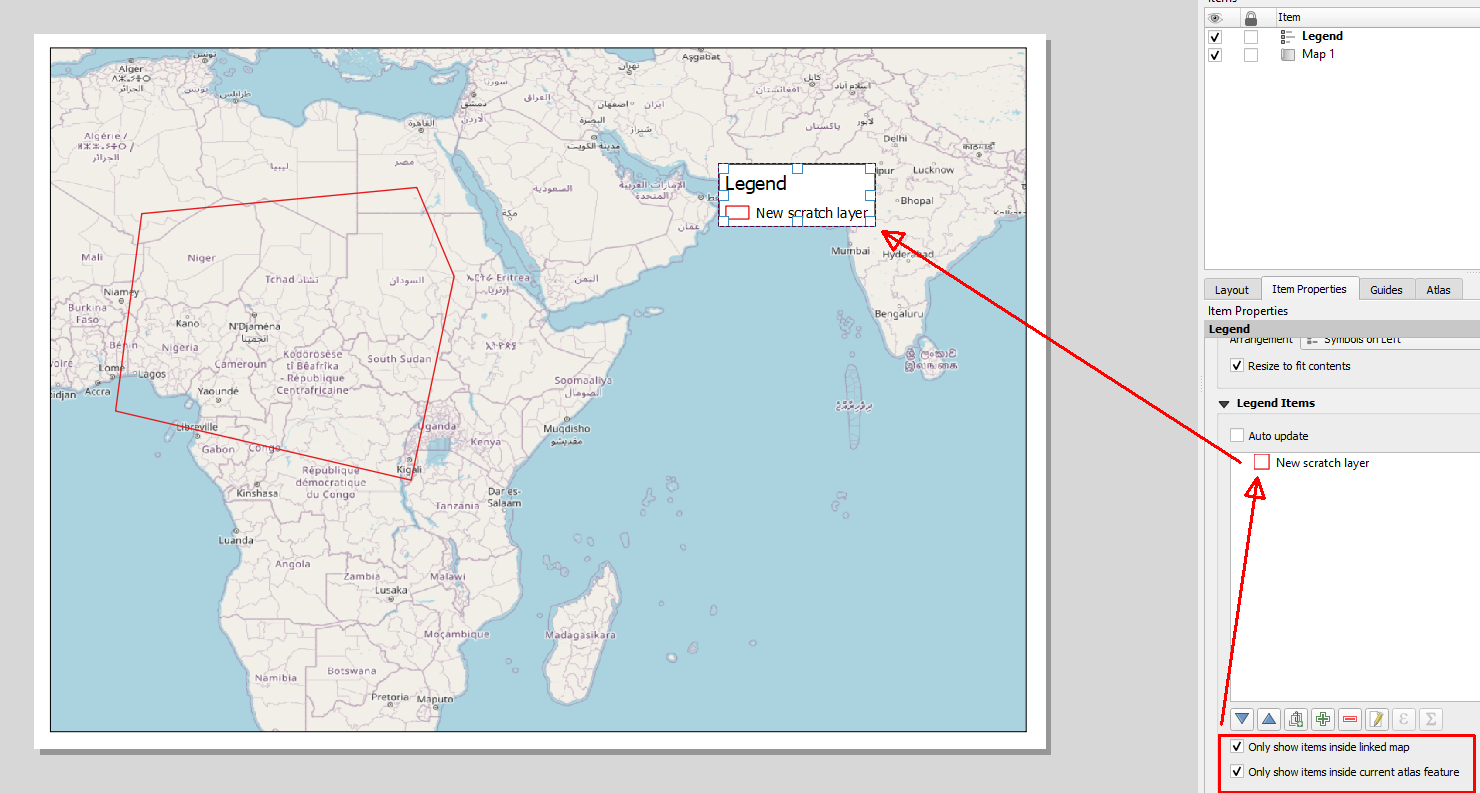Screen dimensions: 1480x793
Task: Uncheck Only show items inside linked map
Action: click(1238, 746)
